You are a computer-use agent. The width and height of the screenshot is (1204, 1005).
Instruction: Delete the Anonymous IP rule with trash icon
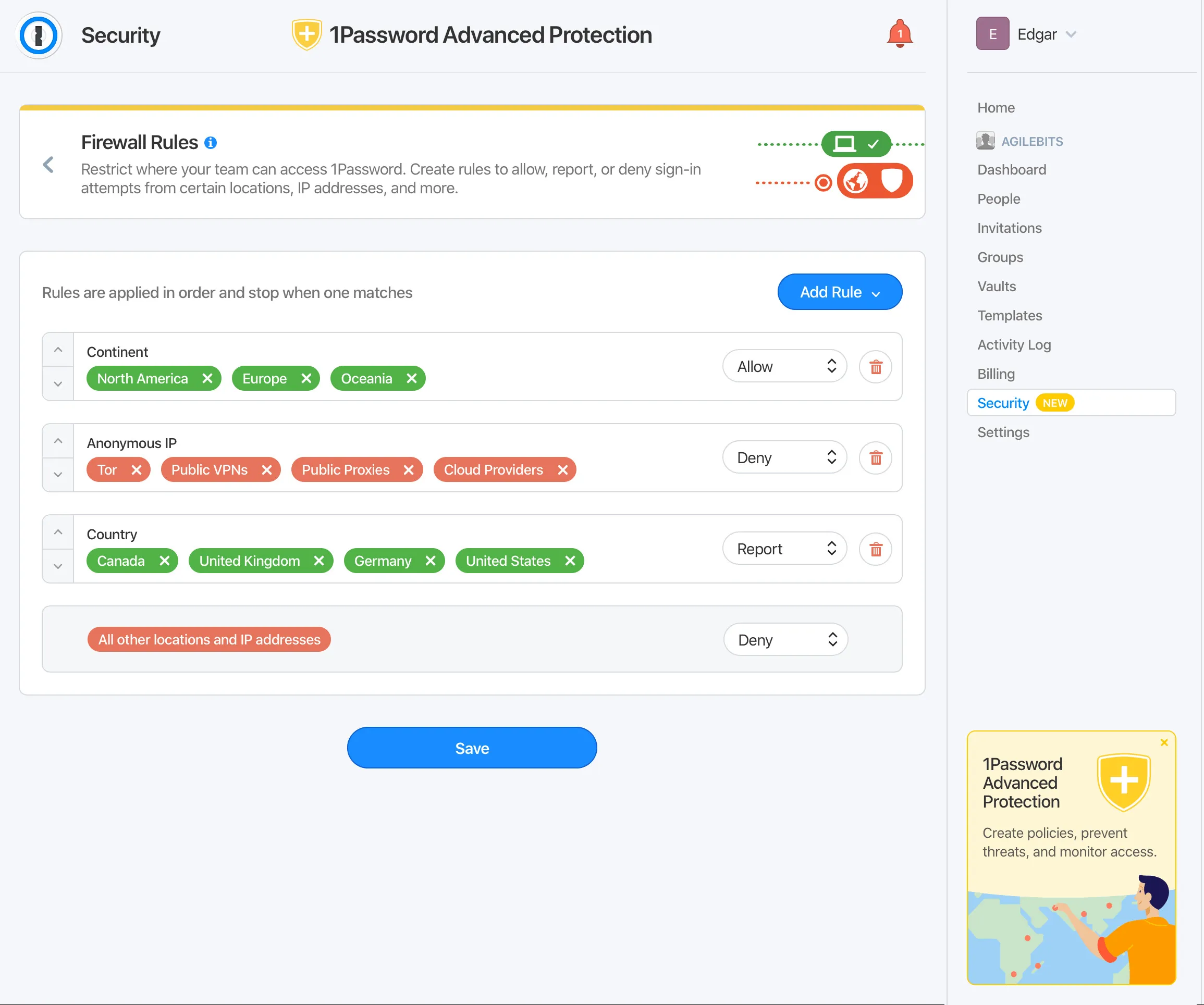pyautogui.click(x=876, y=458)
